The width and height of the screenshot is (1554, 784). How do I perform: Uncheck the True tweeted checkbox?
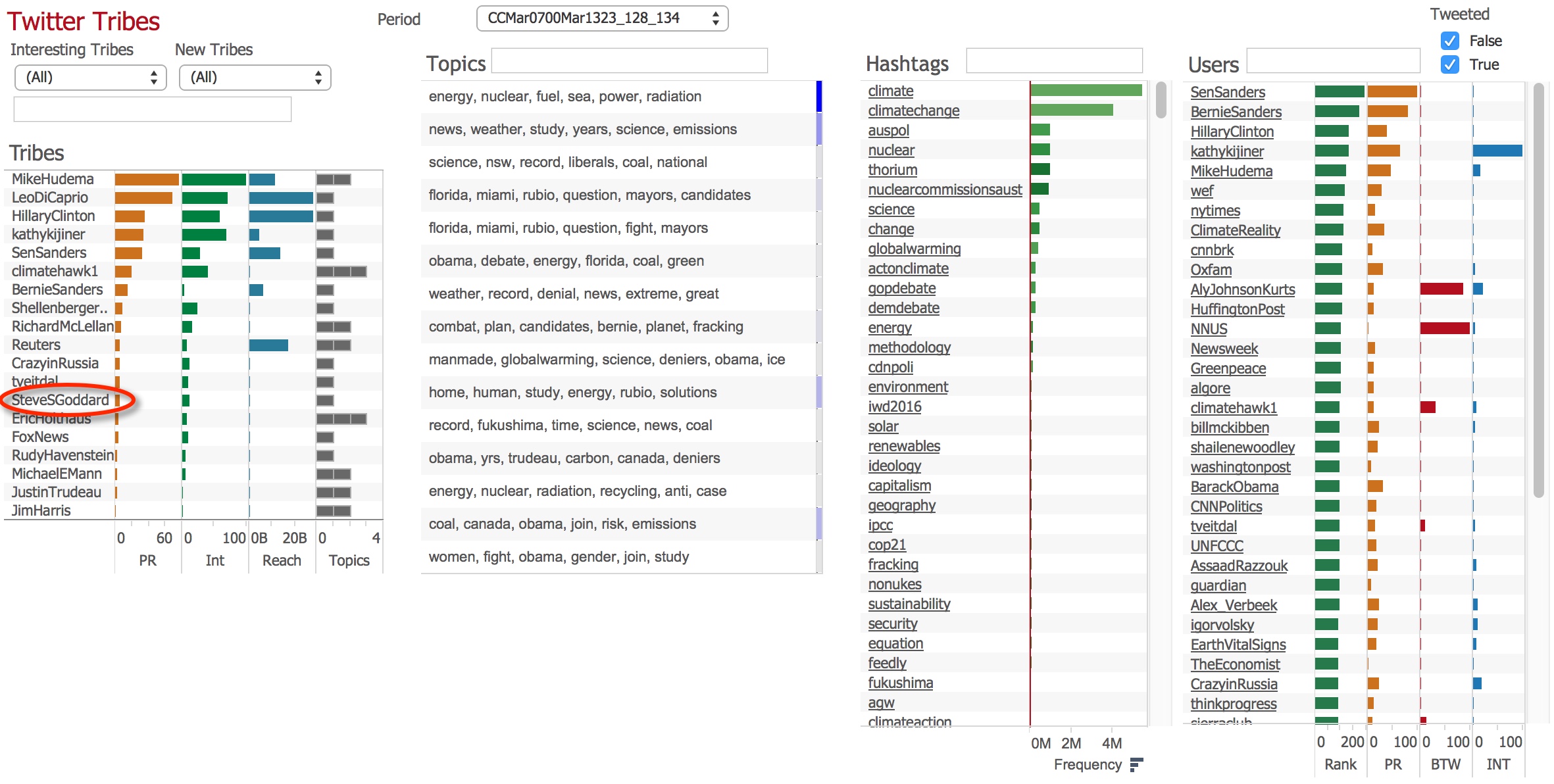(x=1449, y=64)
